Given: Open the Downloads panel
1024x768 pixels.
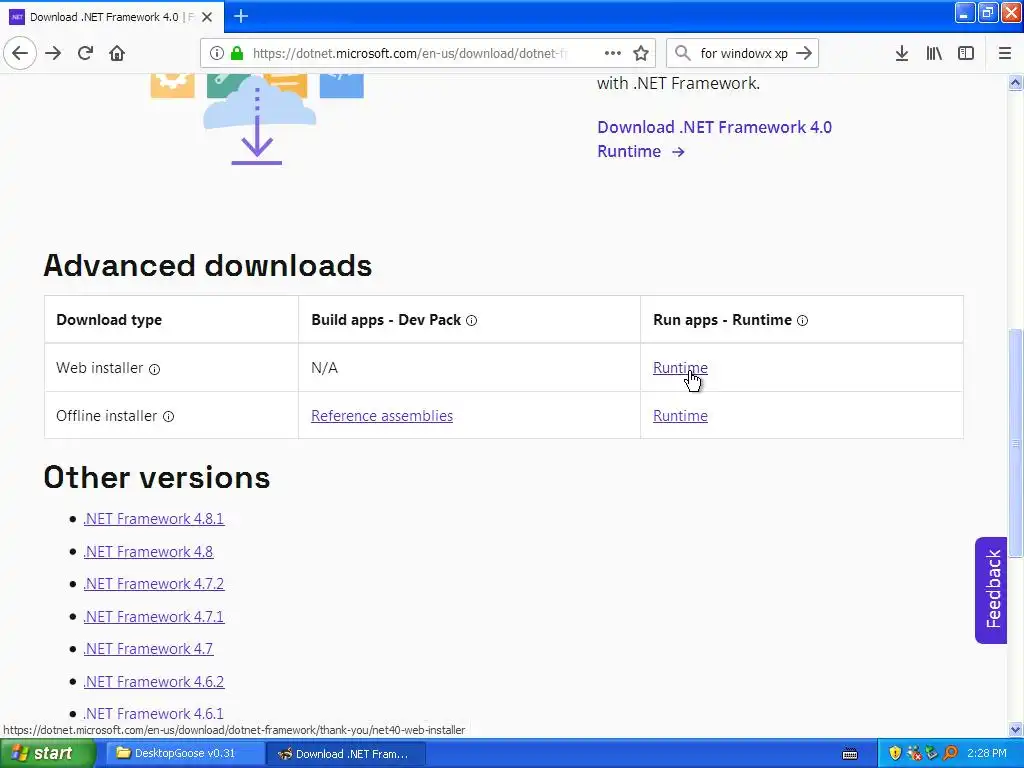Looking at the screenshot, I should (901, 53).
